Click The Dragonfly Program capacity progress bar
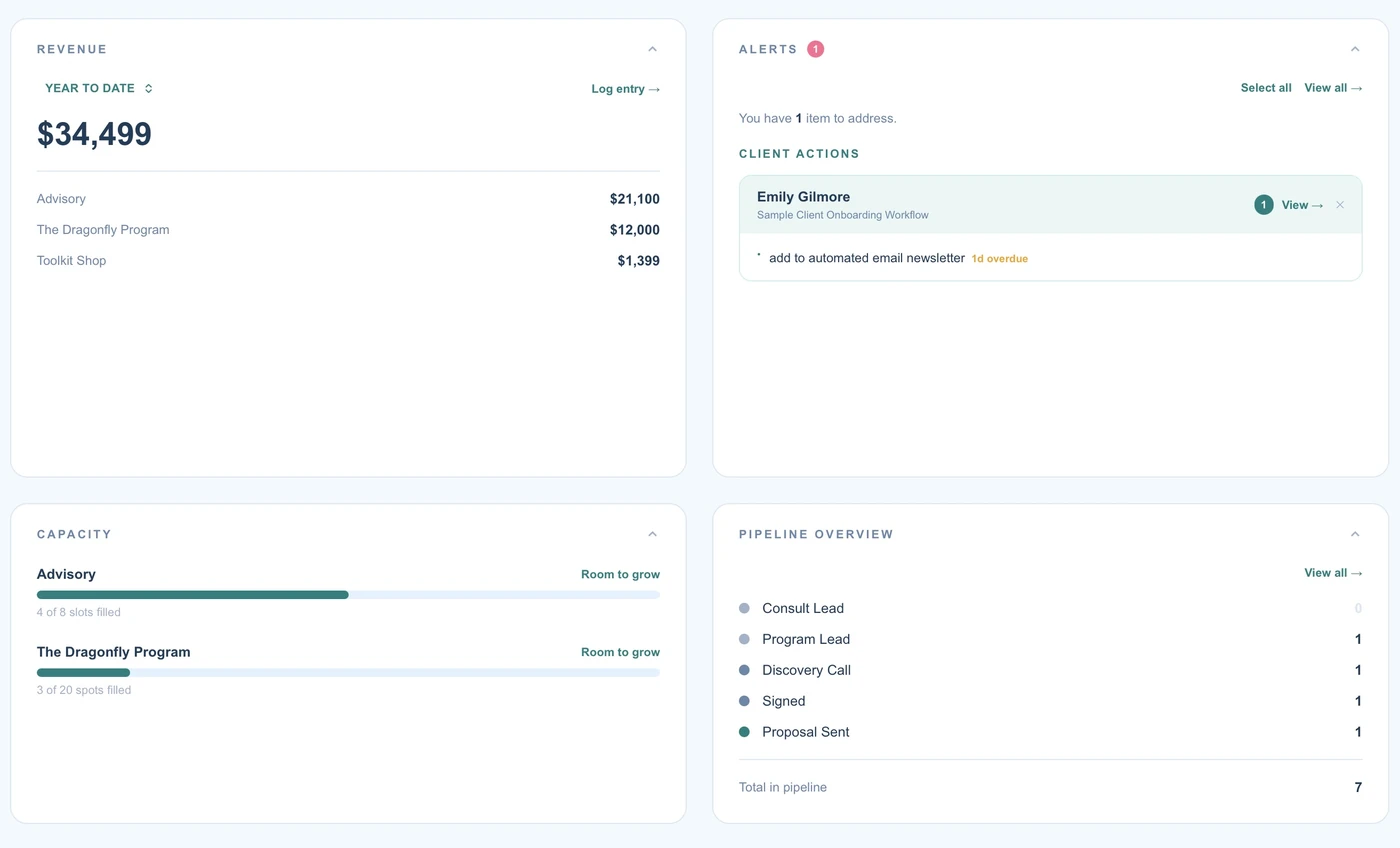This screenshot has width=1400, height=848. point(348,673)
